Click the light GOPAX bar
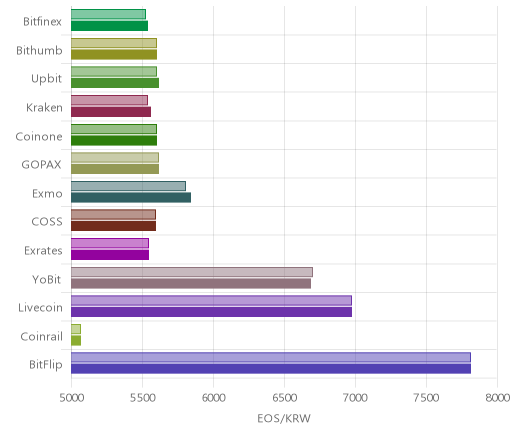This screenshot has height=436, width=512. 115,157
